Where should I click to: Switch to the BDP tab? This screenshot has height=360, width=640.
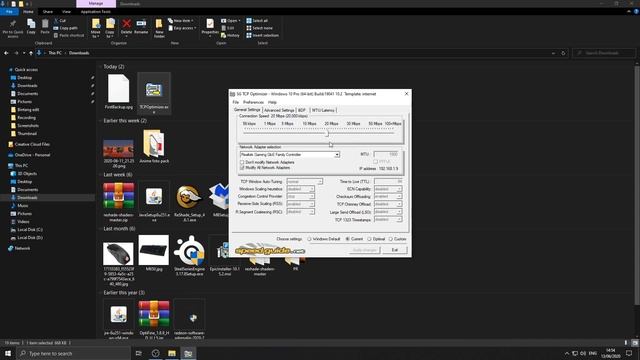pyautogui.click(x=302, y=110)
